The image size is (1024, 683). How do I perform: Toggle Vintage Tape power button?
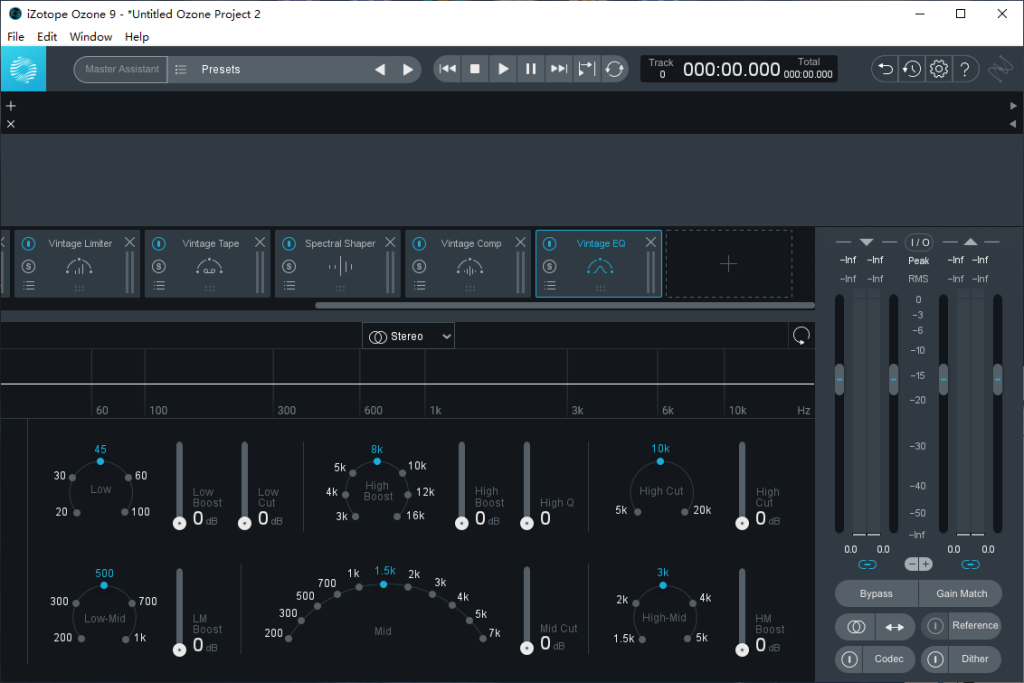click(159, 244)
